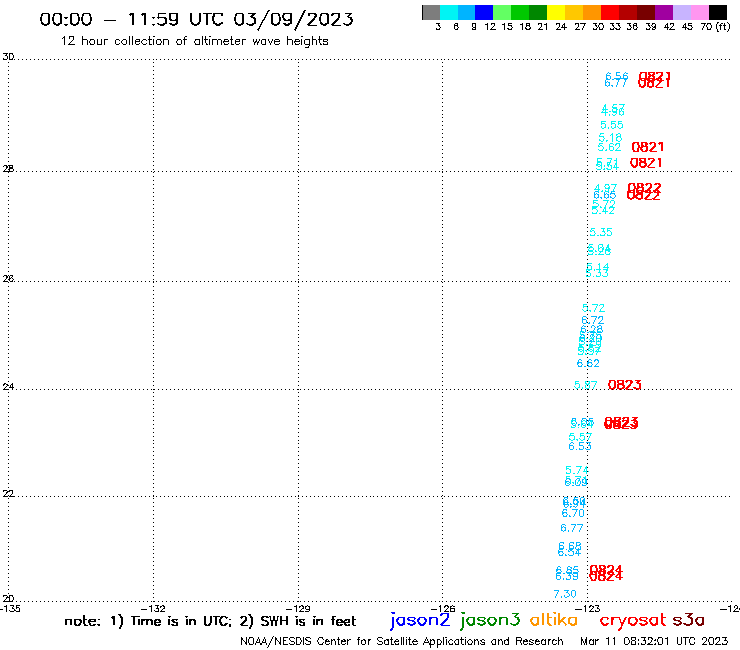Click wave height value '6.72'

pyautogui.click(x=592, y=321)
